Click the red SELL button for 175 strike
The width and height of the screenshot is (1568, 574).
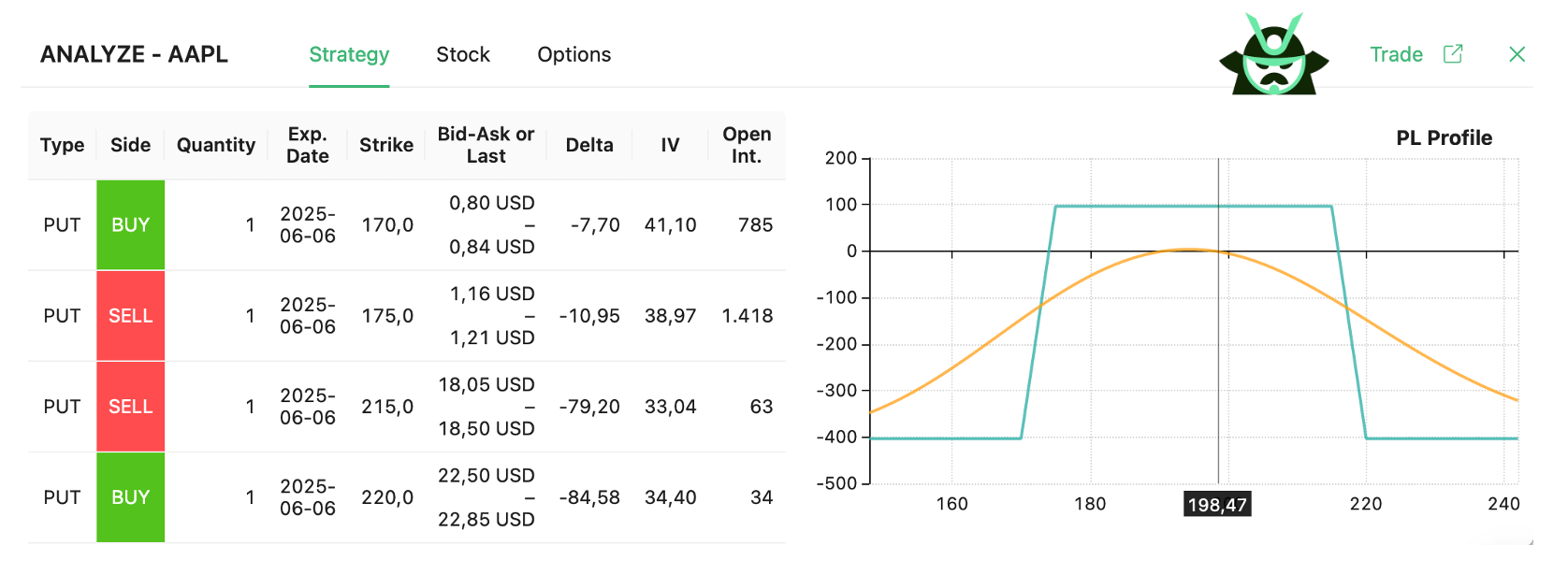[130, 315]
